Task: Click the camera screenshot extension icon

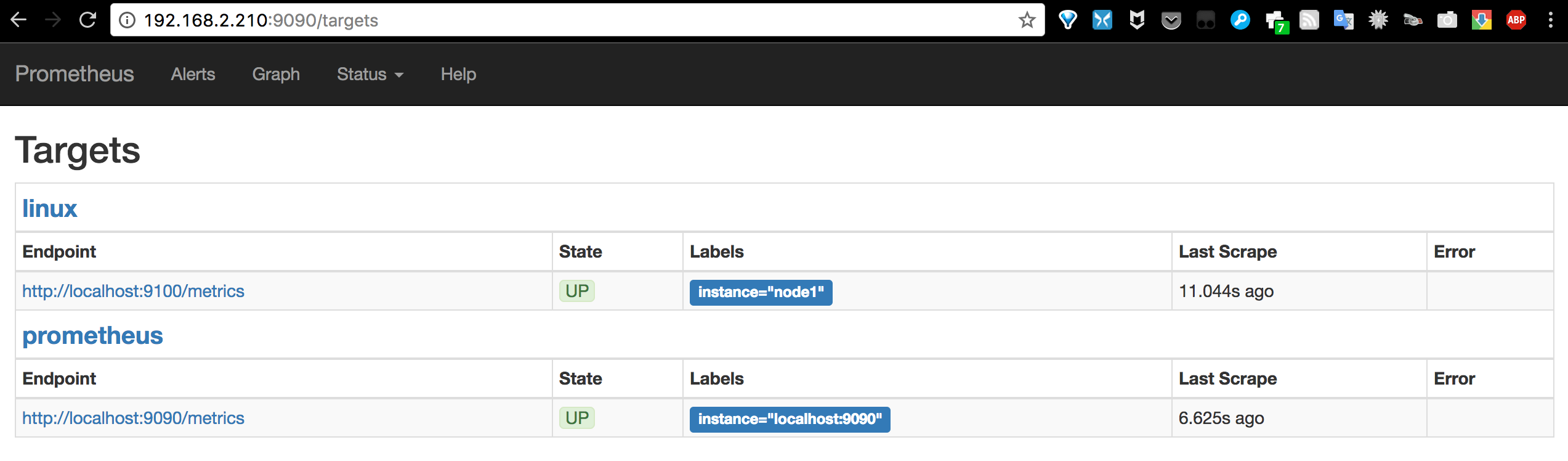Action: [1447, 20]
